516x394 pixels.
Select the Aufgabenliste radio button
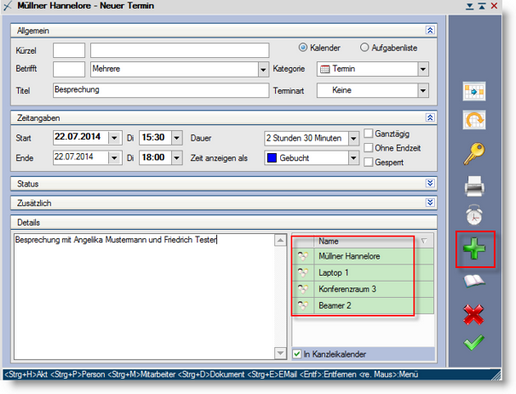pos(364,48)
